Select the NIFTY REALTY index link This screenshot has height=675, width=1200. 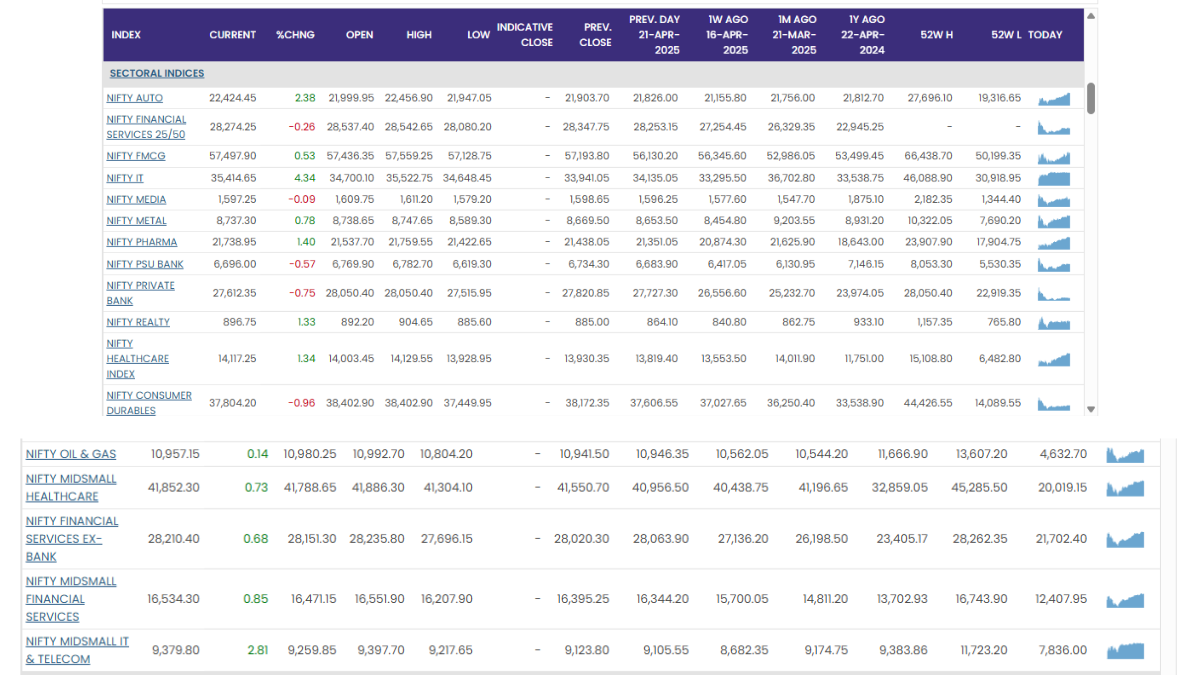pyautogui.click(x=138, y=323)
